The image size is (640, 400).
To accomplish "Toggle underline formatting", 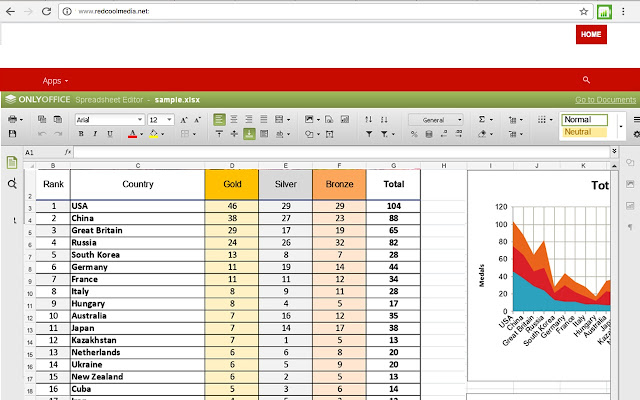I will (x=109, y=133).
